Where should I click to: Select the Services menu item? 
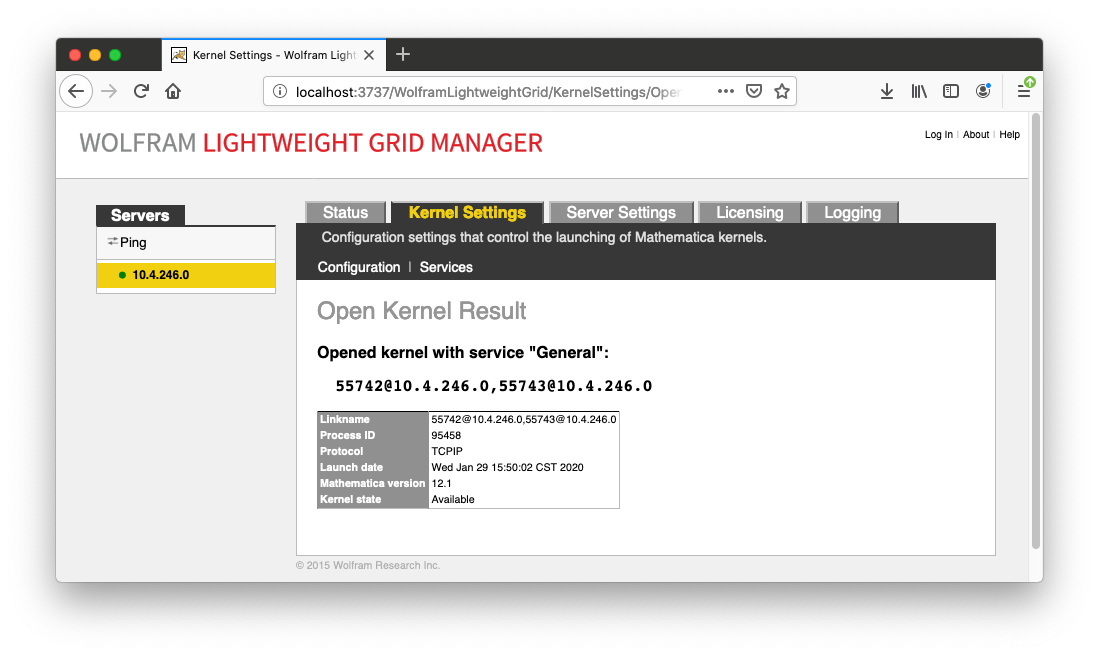(446, 267)
